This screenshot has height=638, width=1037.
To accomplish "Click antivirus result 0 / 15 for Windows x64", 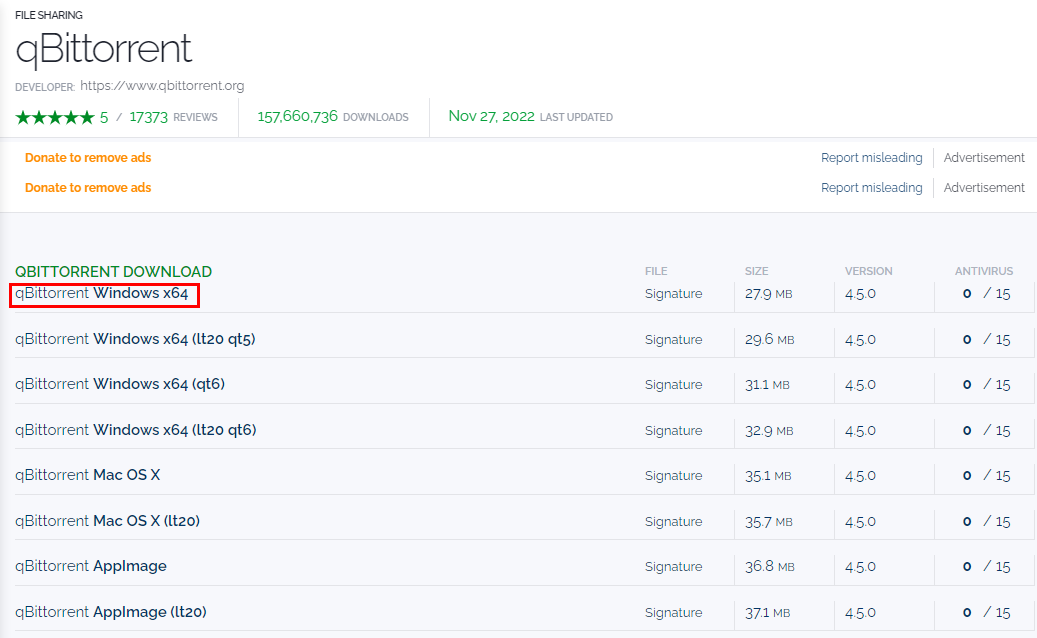I will point(987,294).
